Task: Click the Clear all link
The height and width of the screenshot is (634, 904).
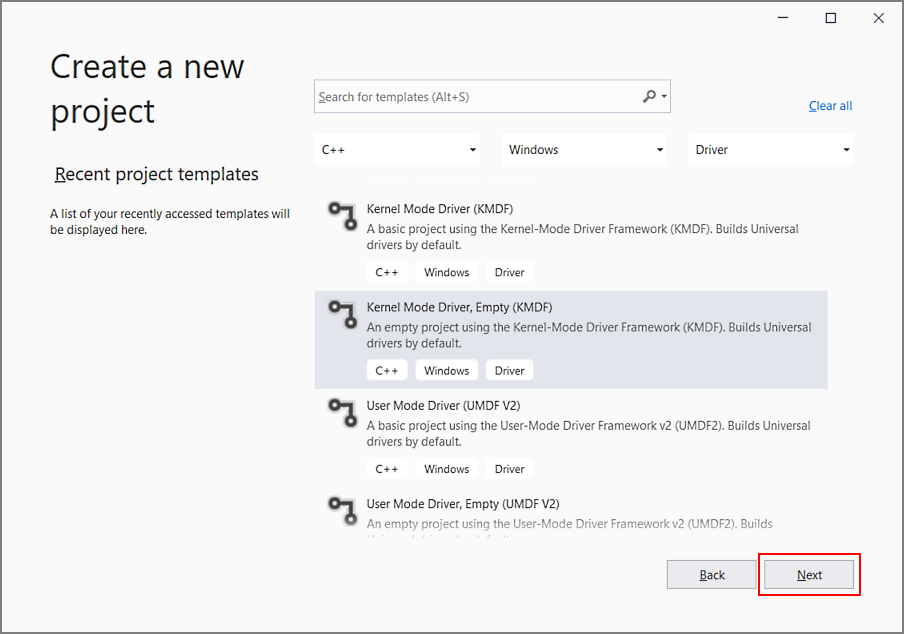Action: tap(830, 105)
